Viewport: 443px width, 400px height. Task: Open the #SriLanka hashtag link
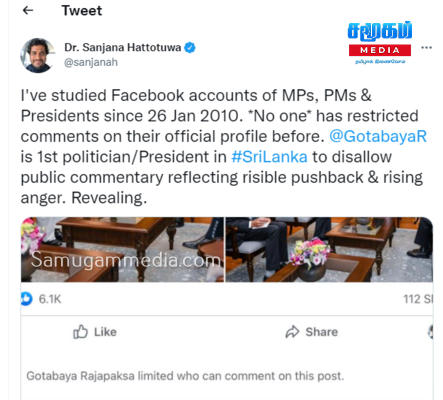click(x=269, y=157)
